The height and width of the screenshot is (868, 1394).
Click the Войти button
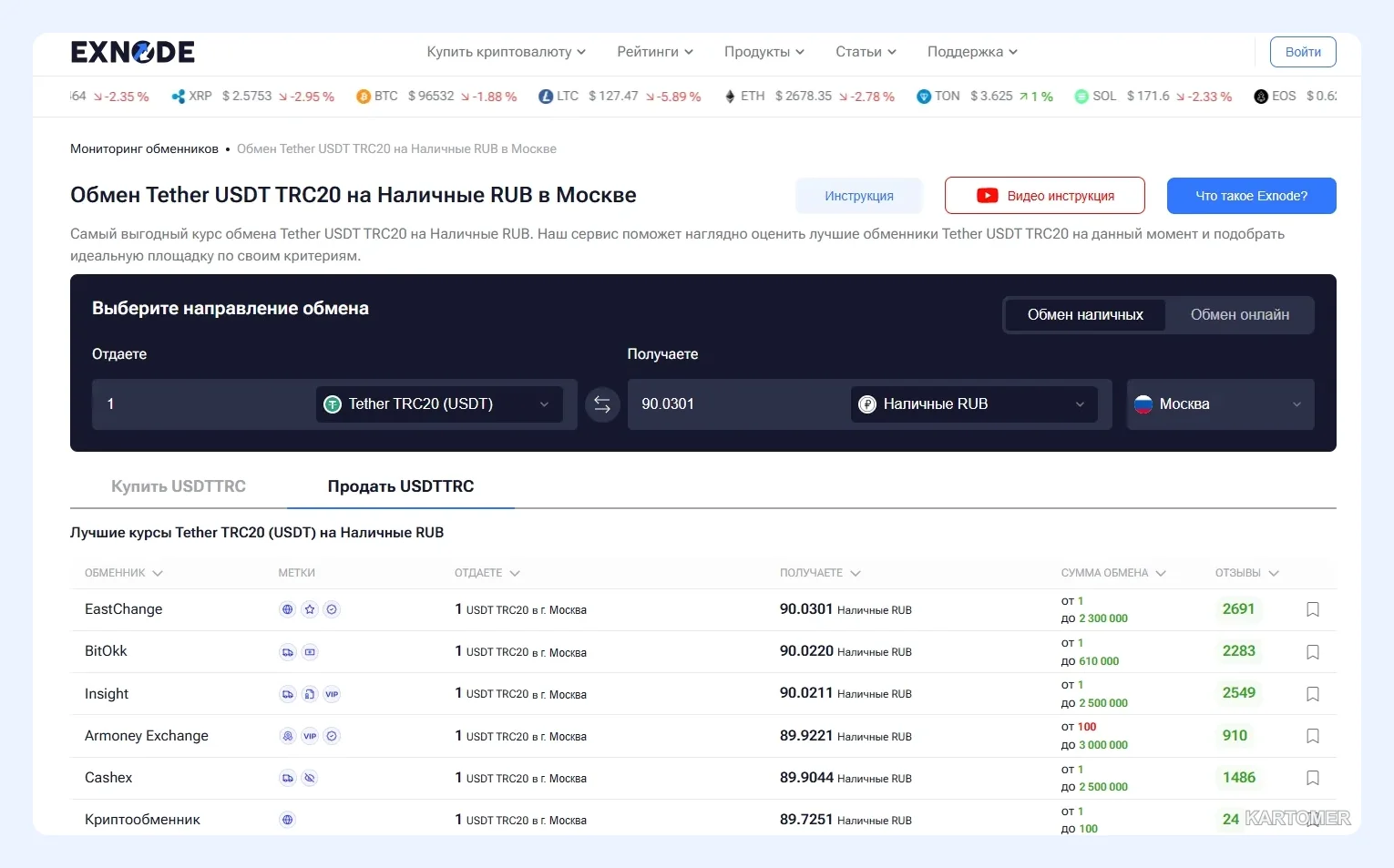point(1303,52)
